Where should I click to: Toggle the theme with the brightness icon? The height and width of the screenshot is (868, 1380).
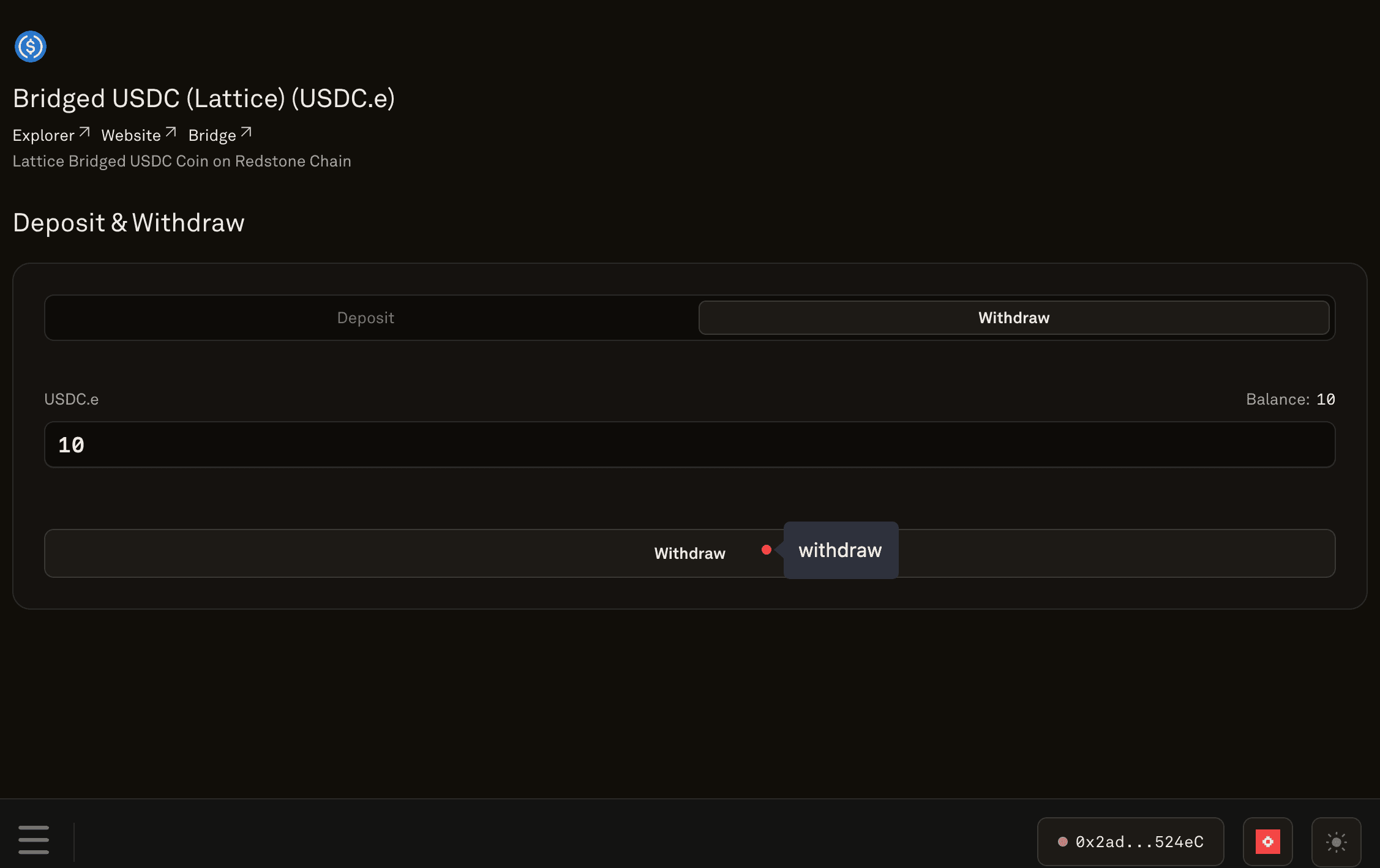tap(1337, 841)
